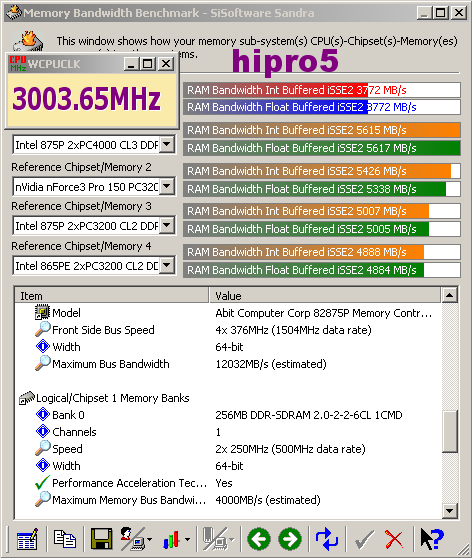
Task: Open the nVidia nForce3 Pro 150 dropdown
Action: pos(167,186)
